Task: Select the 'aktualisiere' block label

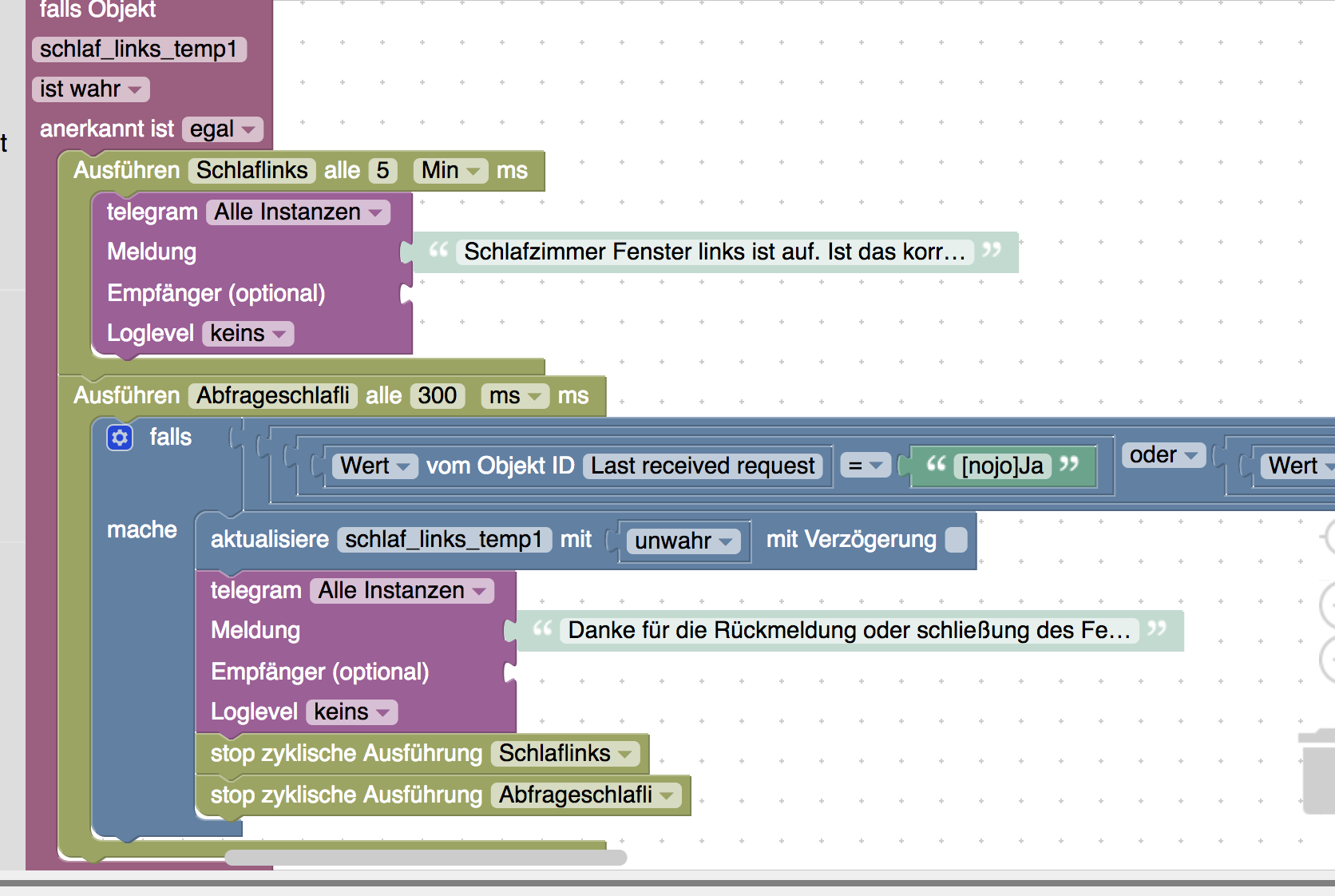Action: [269, 540]
